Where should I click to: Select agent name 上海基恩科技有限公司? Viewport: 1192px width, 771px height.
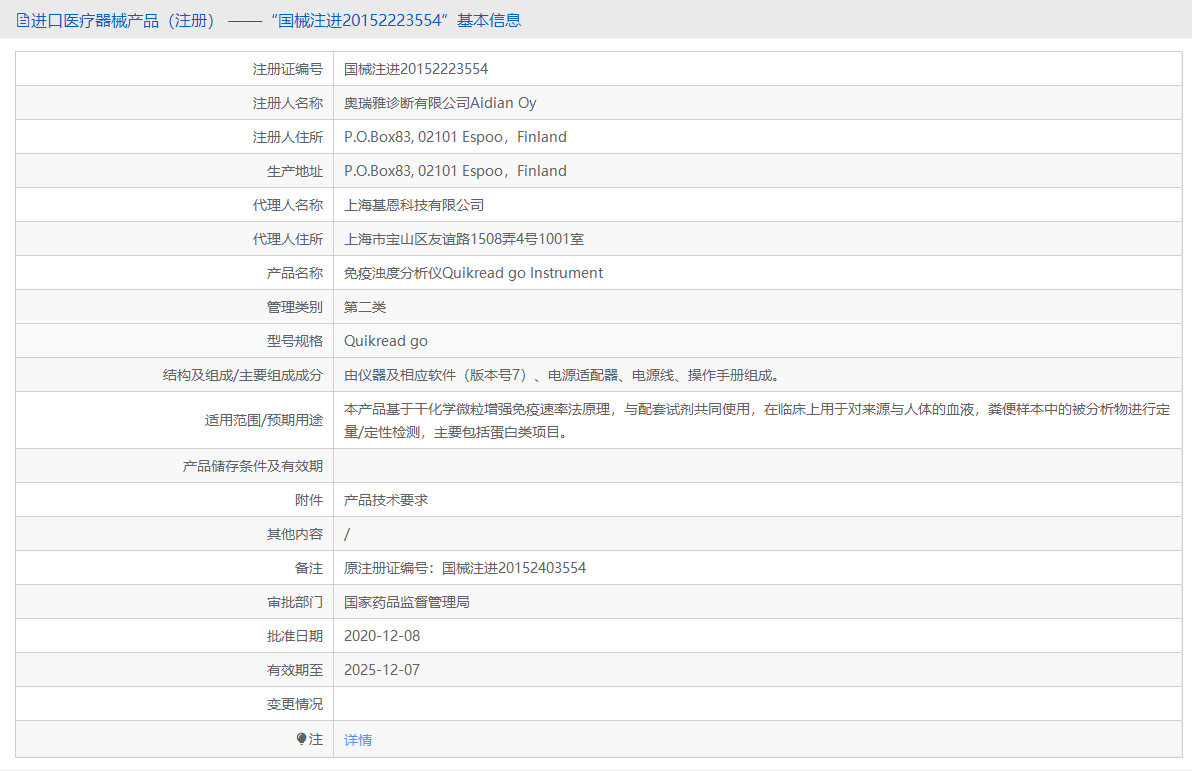(414, 204)
